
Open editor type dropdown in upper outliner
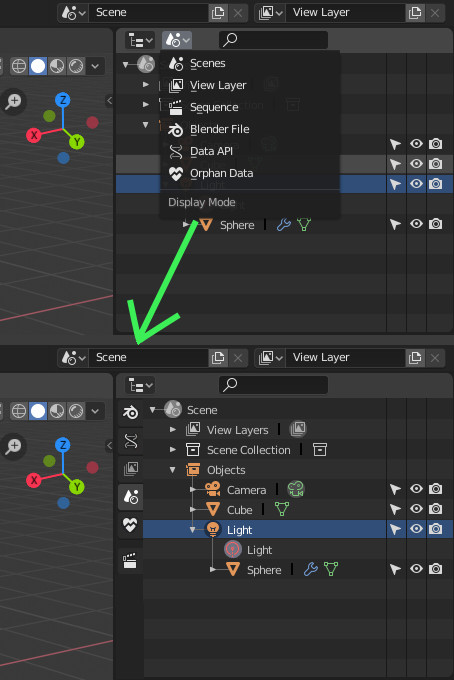tap(140, 40)
